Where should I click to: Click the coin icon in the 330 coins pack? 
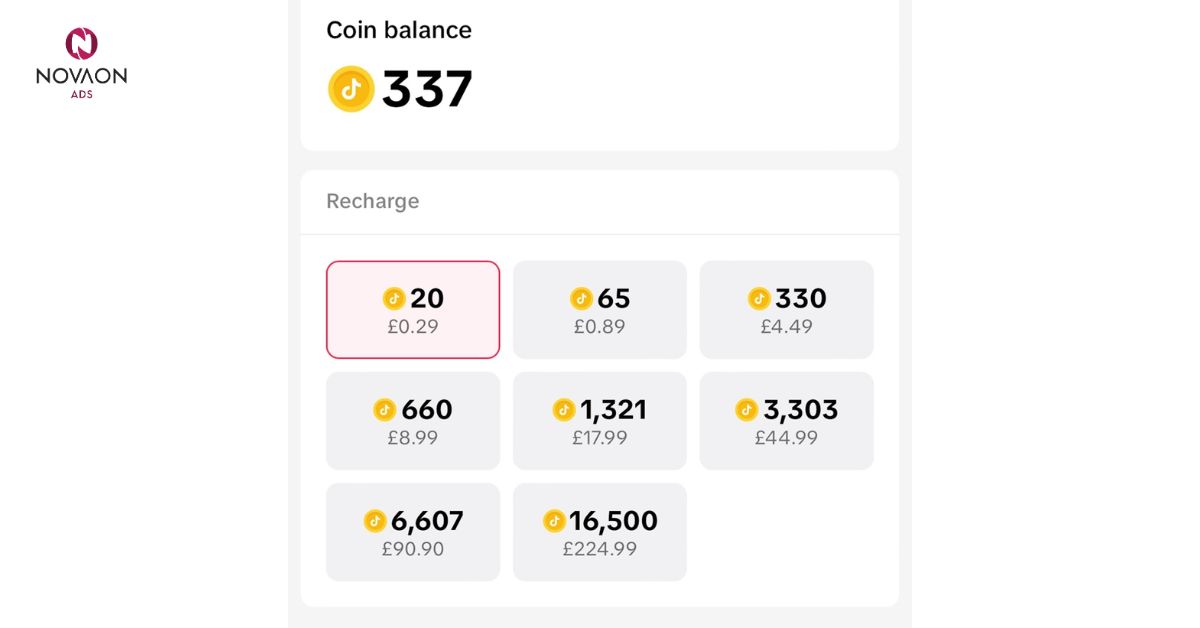click(x=759, y=298)
